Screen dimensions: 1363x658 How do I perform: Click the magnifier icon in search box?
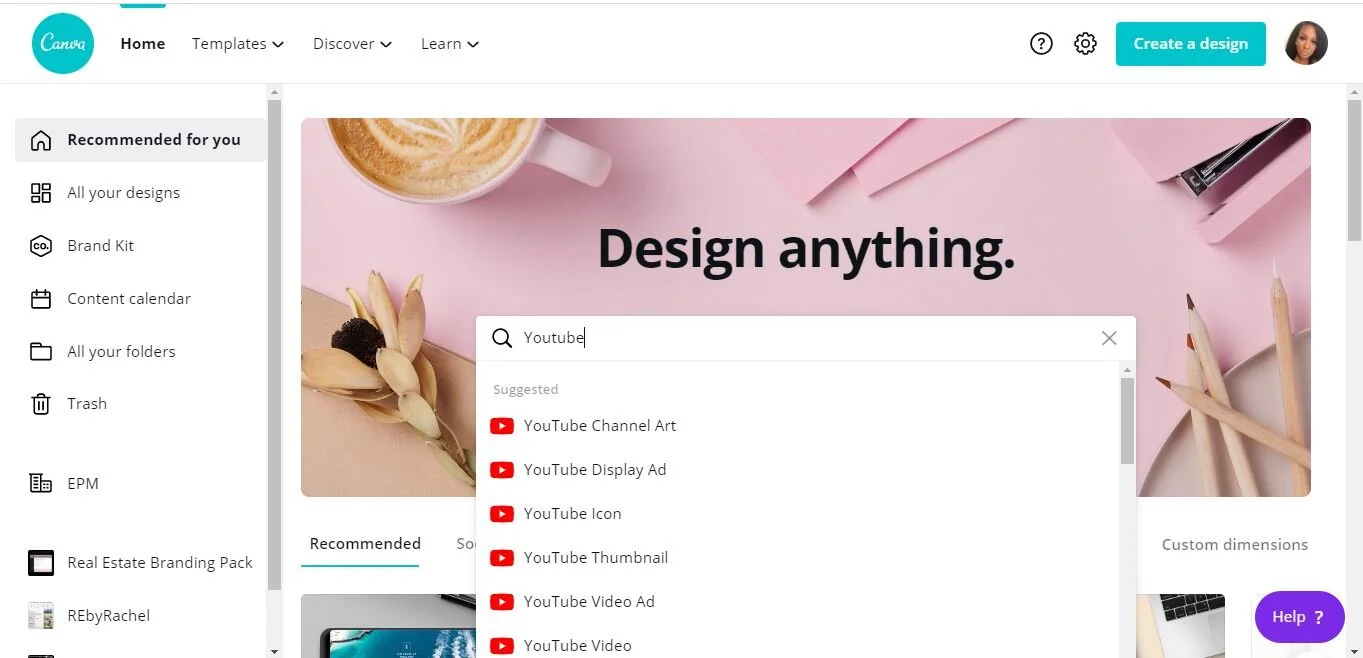point(502,339)
